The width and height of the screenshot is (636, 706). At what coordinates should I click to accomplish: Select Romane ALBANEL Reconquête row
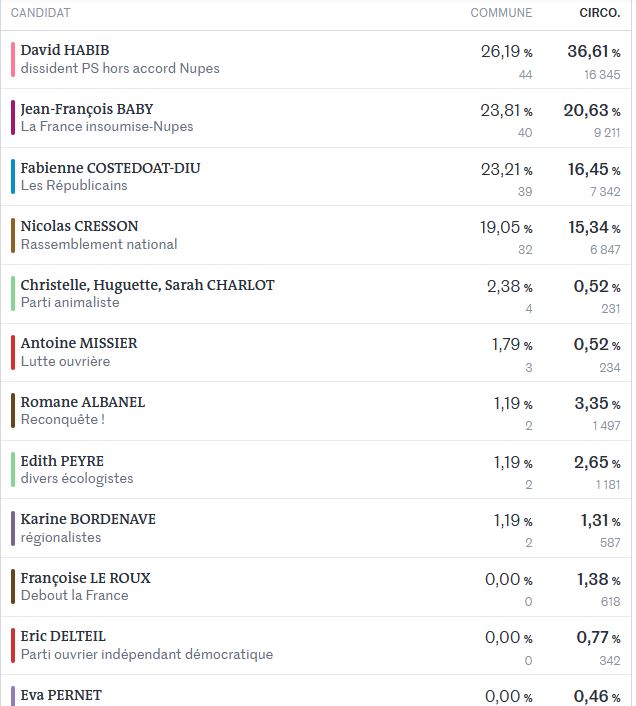click(316, 411)
